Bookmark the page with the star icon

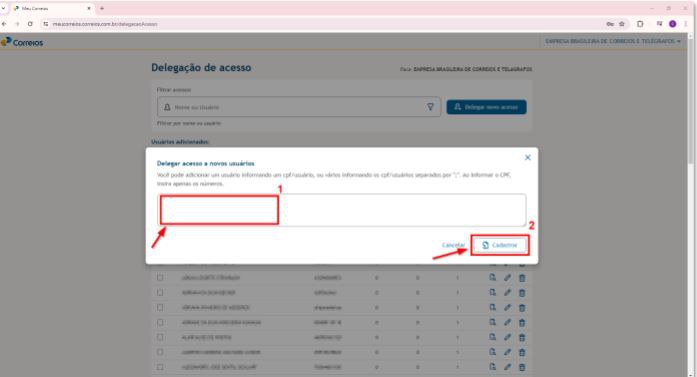[622, 24]
